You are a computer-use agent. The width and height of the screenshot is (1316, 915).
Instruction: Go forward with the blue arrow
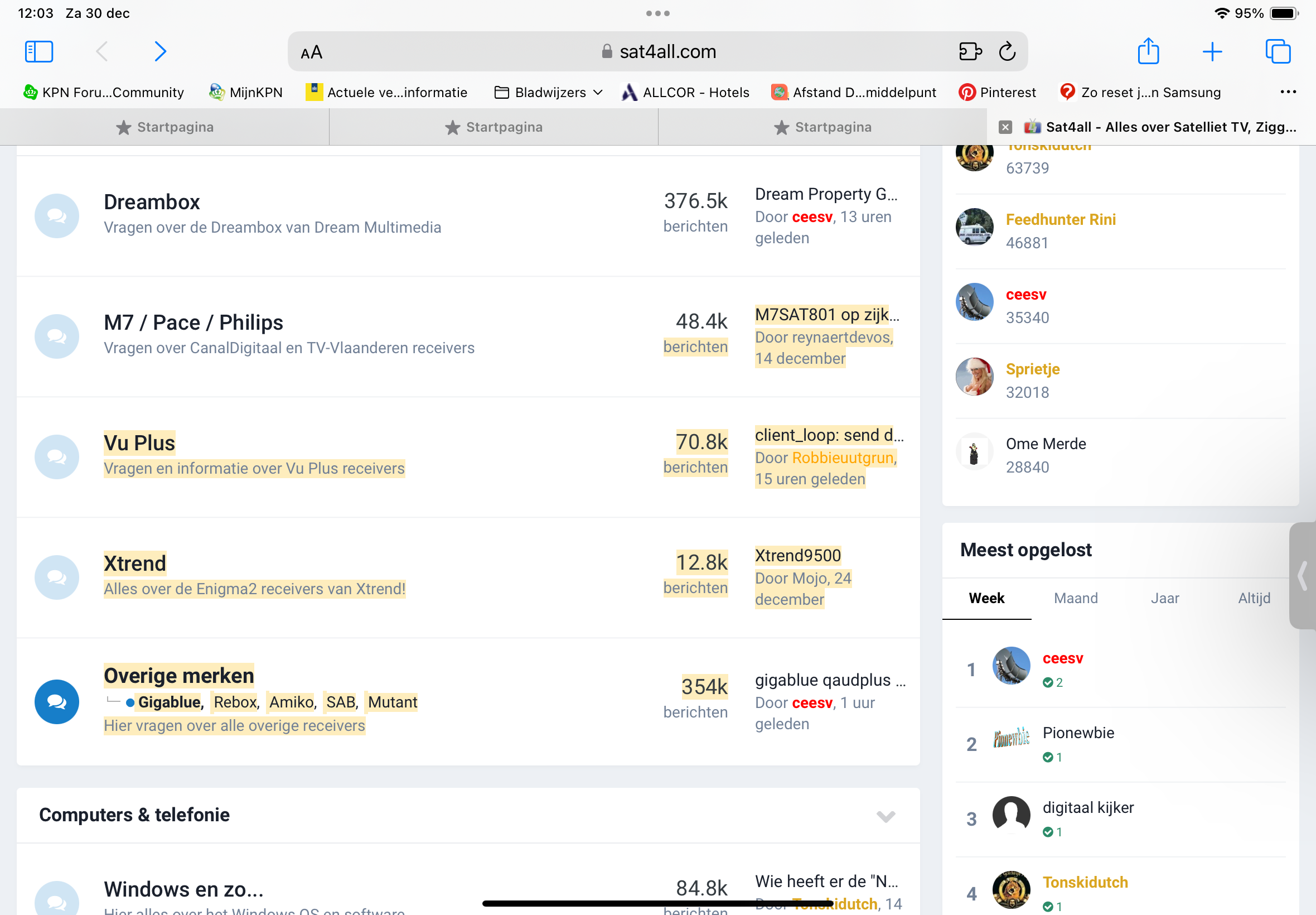click(x=161, y=51)
